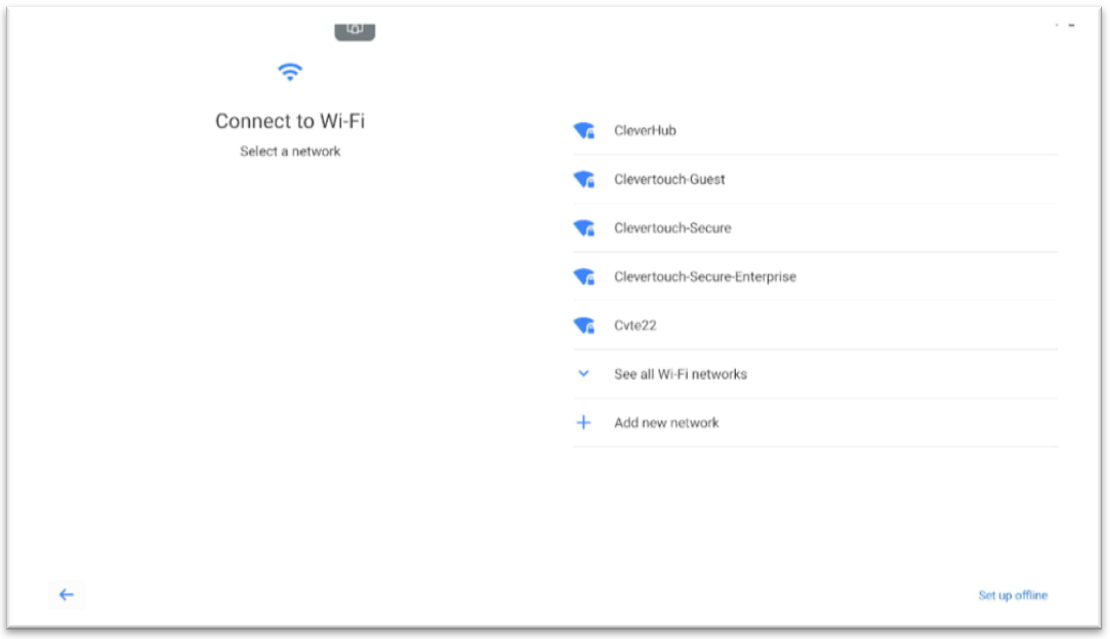Select Clevertouch-Secure-Enterprise from the list
The height and width of the screenshot is (639, 1110).
705,277
